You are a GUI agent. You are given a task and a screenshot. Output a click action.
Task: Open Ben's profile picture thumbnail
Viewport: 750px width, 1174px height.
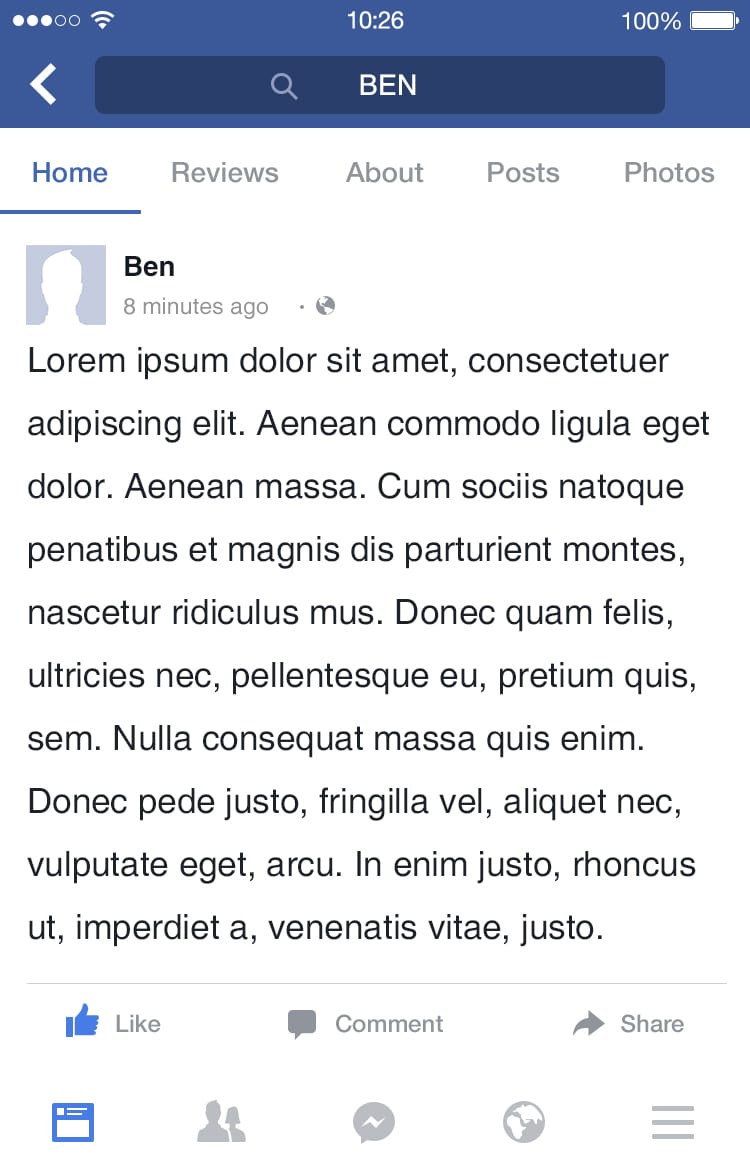tap(66, 285)
